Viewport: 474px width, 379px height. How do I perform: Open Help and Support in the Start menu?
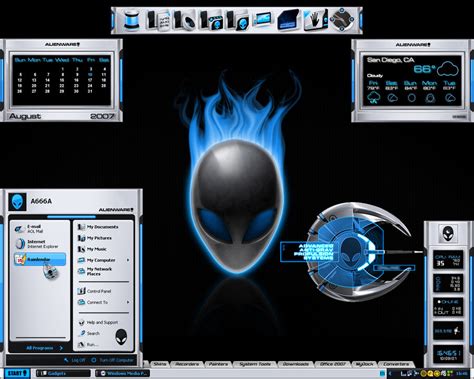pos(98,322)
